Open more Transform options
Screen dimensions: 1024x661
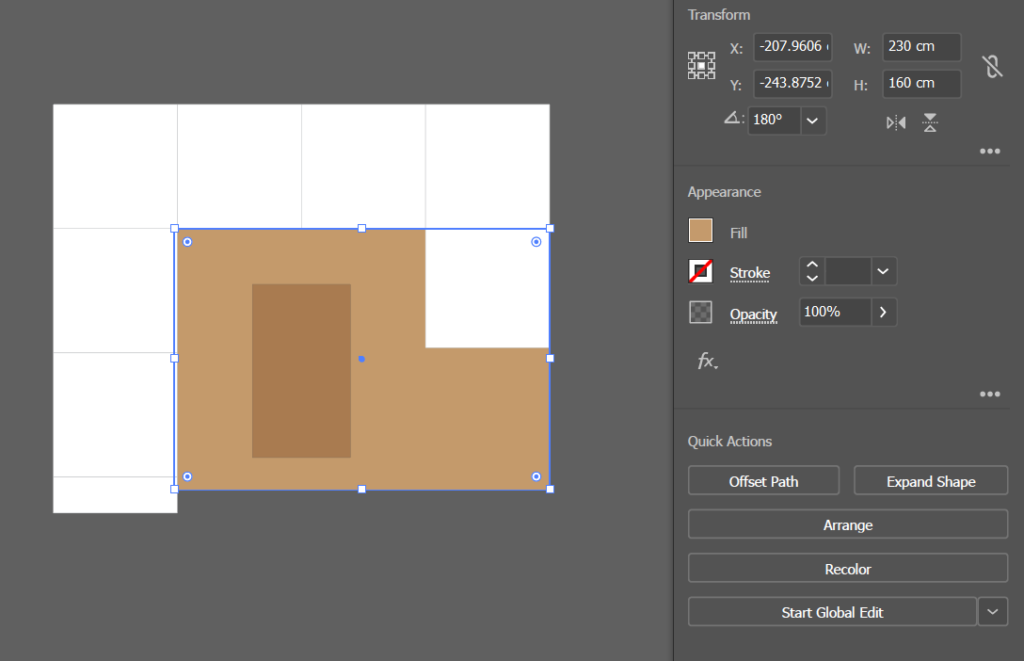coord(990,151)
